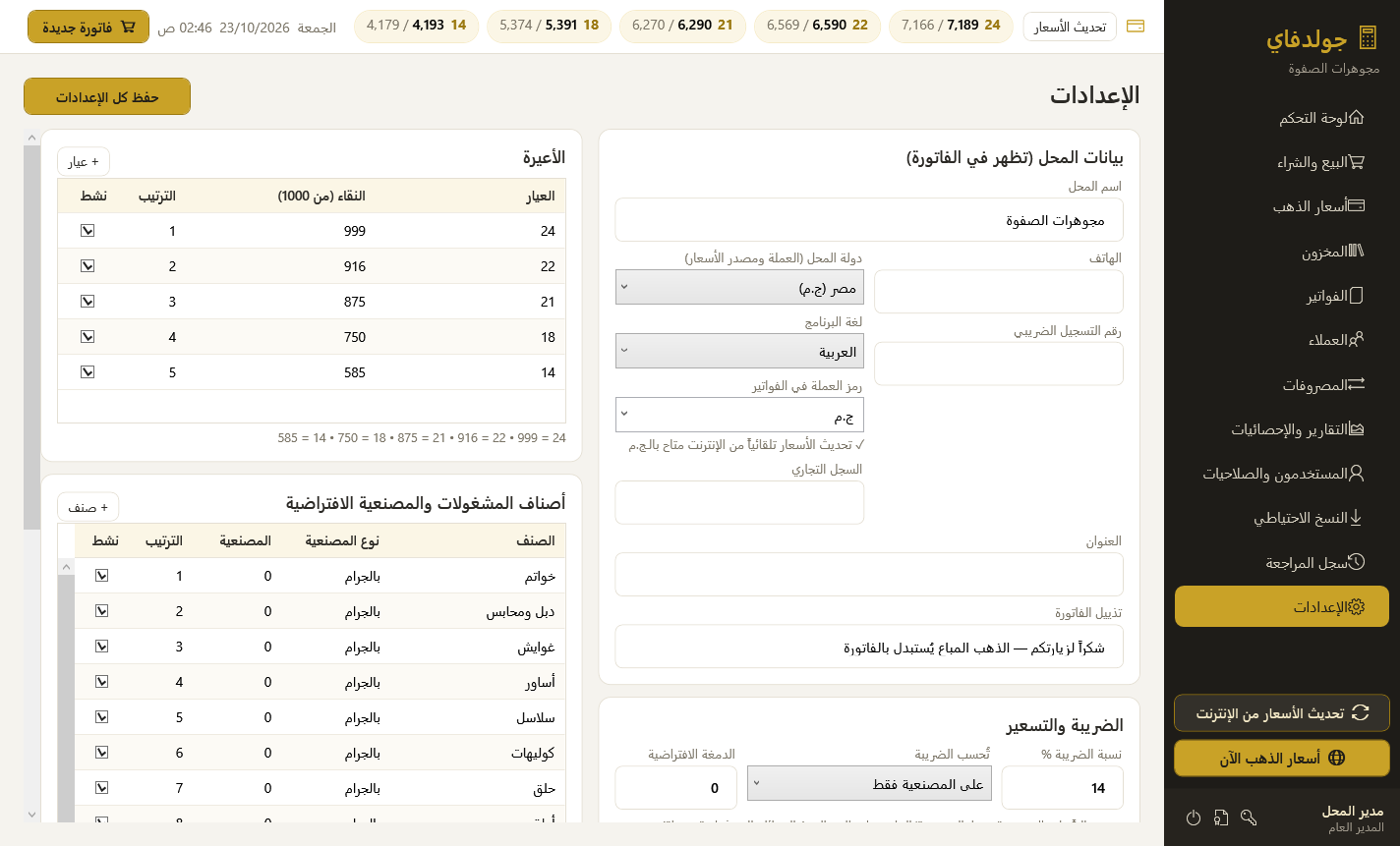The height and width of the screenshot is (846, 1400).
Task: Click the 14 karat price pill
Action: pos(416,26)
